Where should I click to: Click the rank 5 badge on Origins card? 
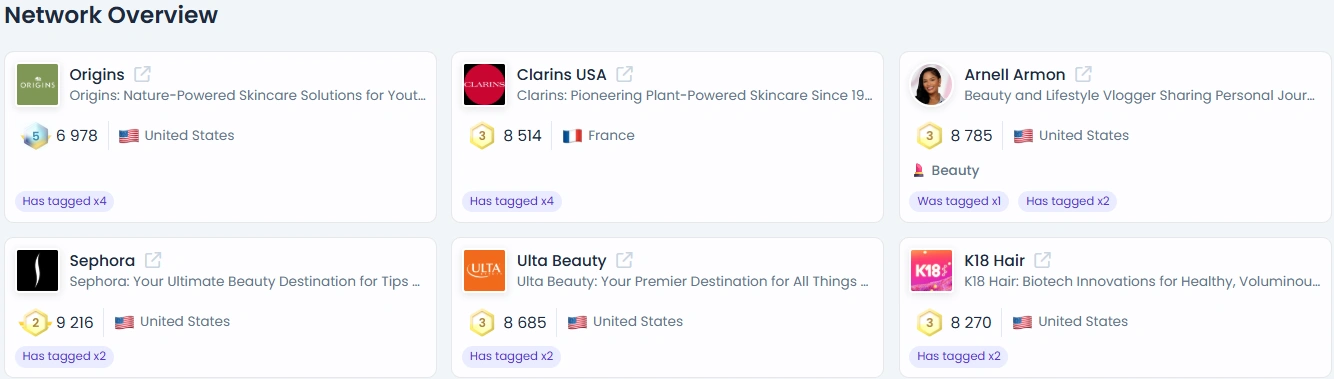[x=35, y=136]
